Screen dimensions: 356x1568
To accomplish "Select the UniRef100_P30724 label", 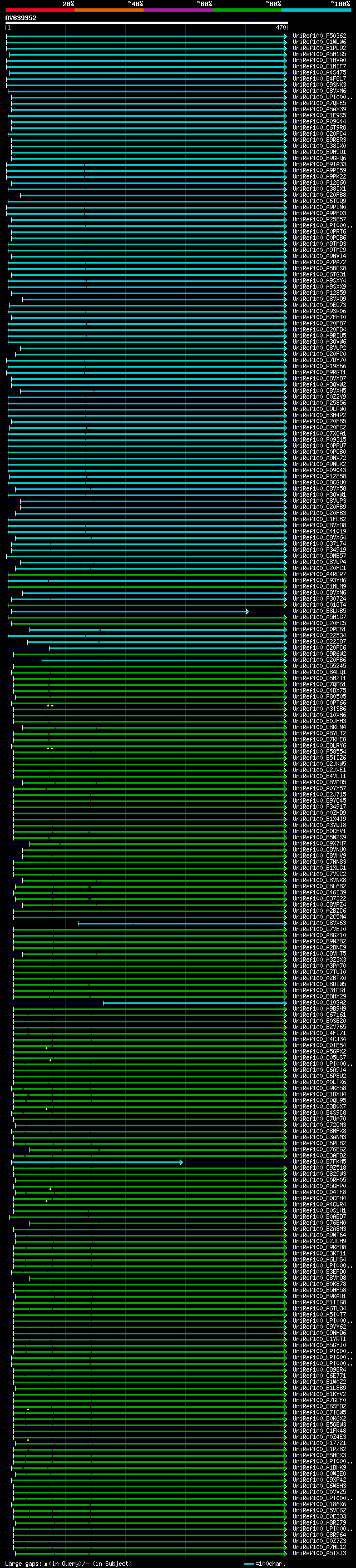I will coord(319,599).
